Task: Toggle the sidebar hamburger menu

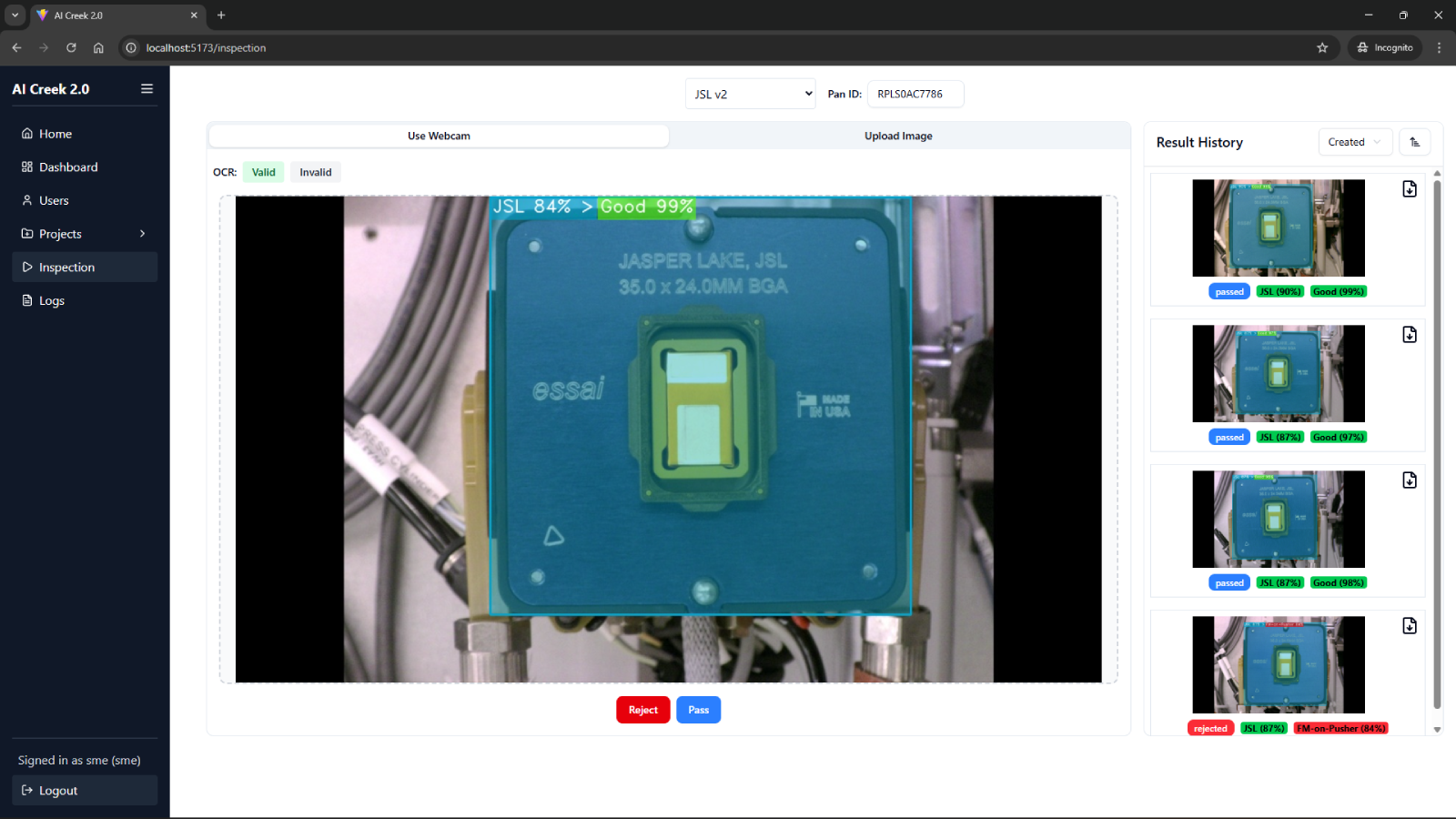Action: 147,89
